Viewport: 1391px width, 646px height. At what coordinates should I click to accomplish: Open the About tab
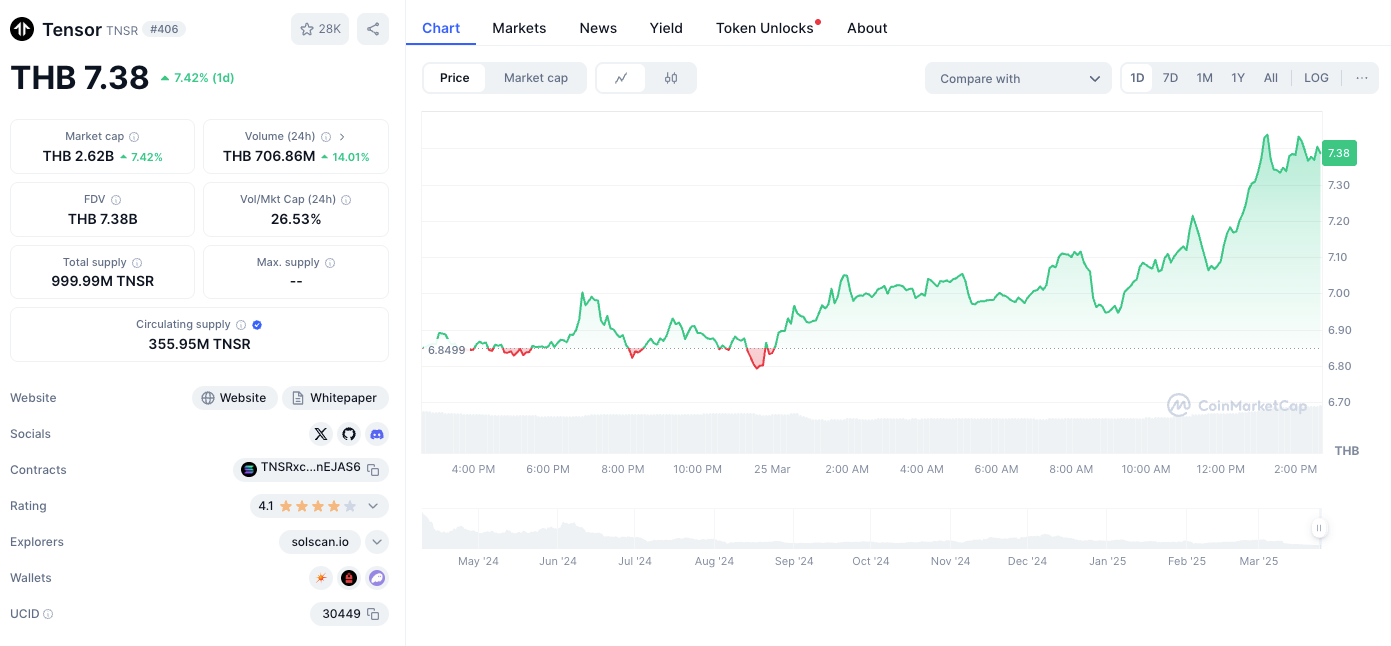(x=867, y=28)
